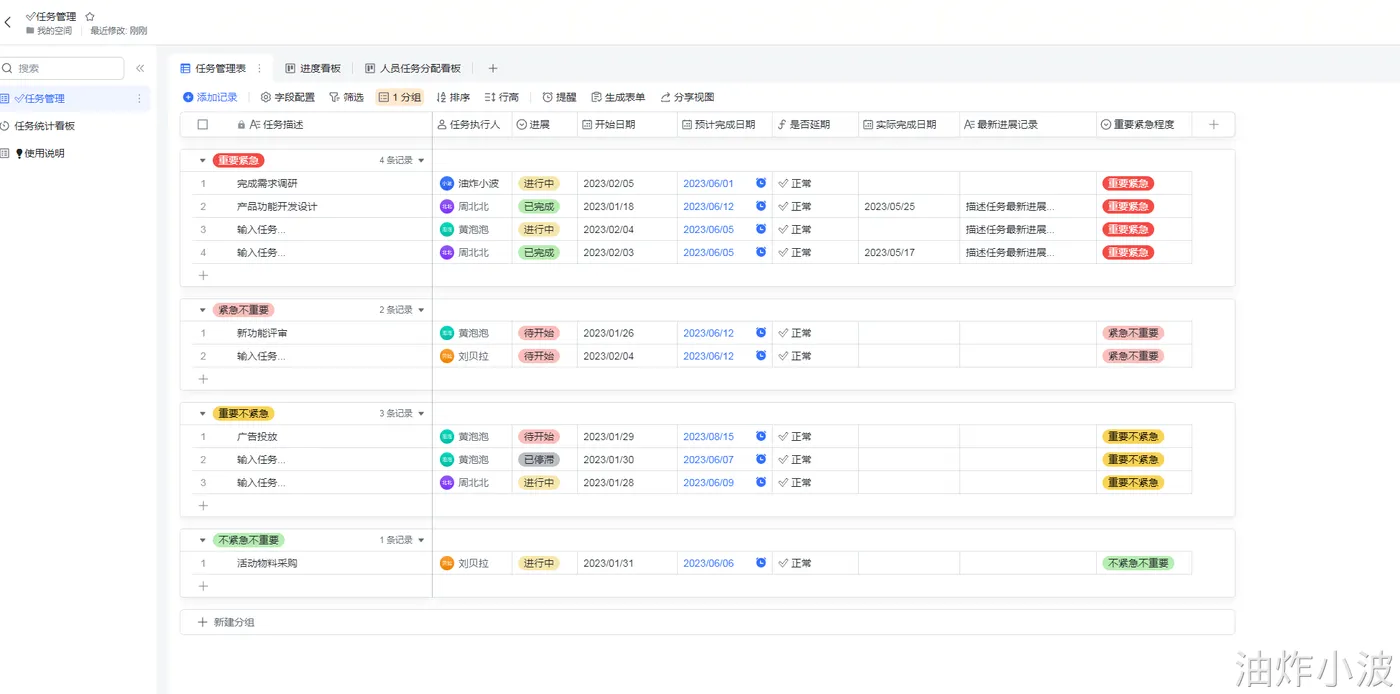Click the 任务执行人 column header
This screenshot has width=1400, height=694.
[472, 125]
